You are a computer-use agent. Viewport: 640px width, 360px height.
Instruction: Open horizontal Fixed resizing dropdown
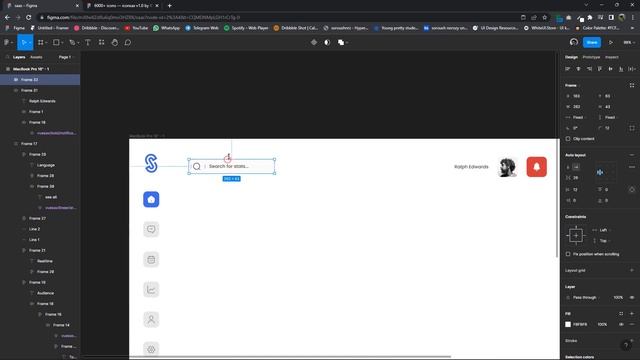[x=576, y=118]
